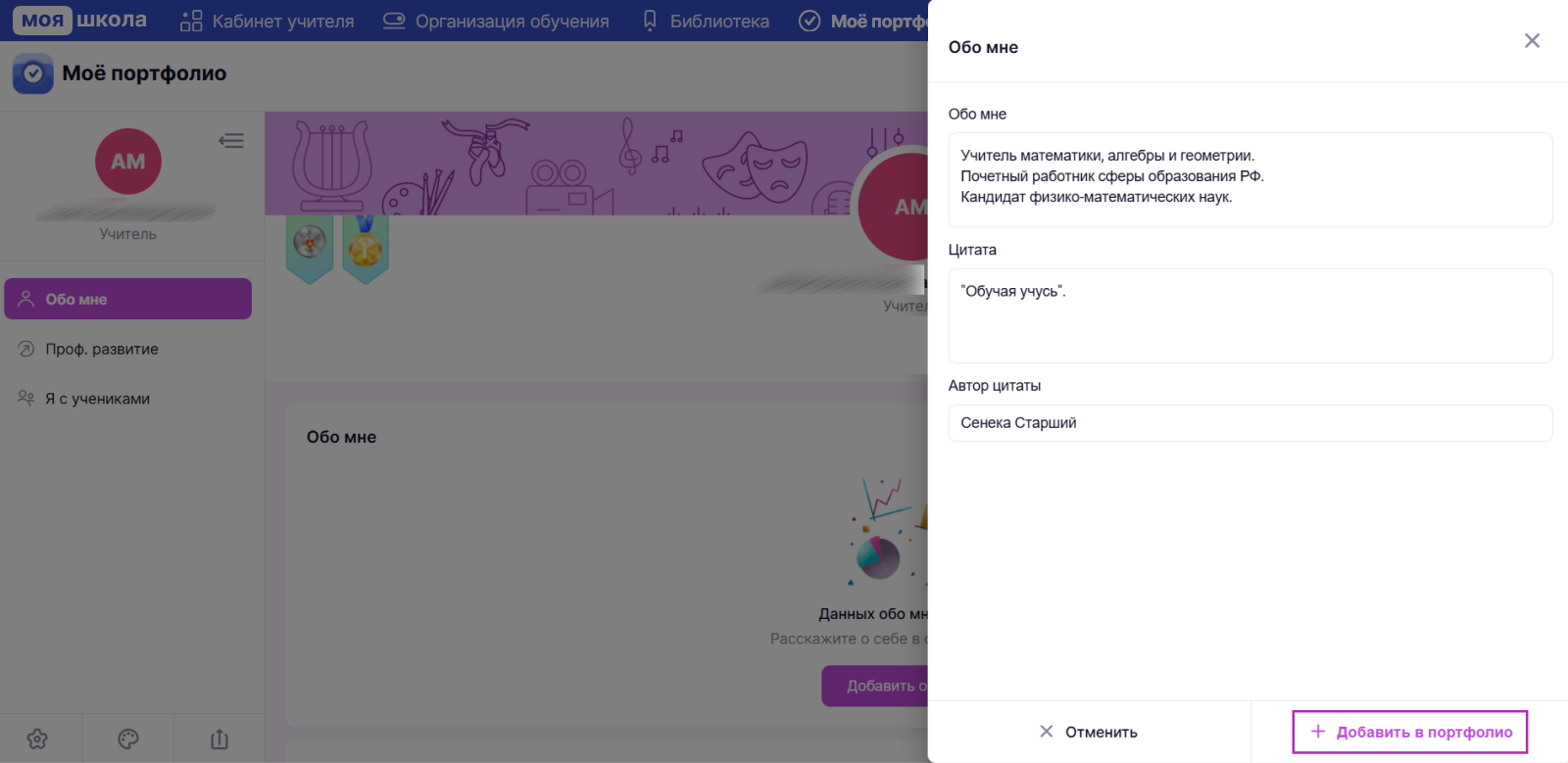Open the theme palette icon
The height and width of the screenshot is (763, 1568).
point(128,739)
